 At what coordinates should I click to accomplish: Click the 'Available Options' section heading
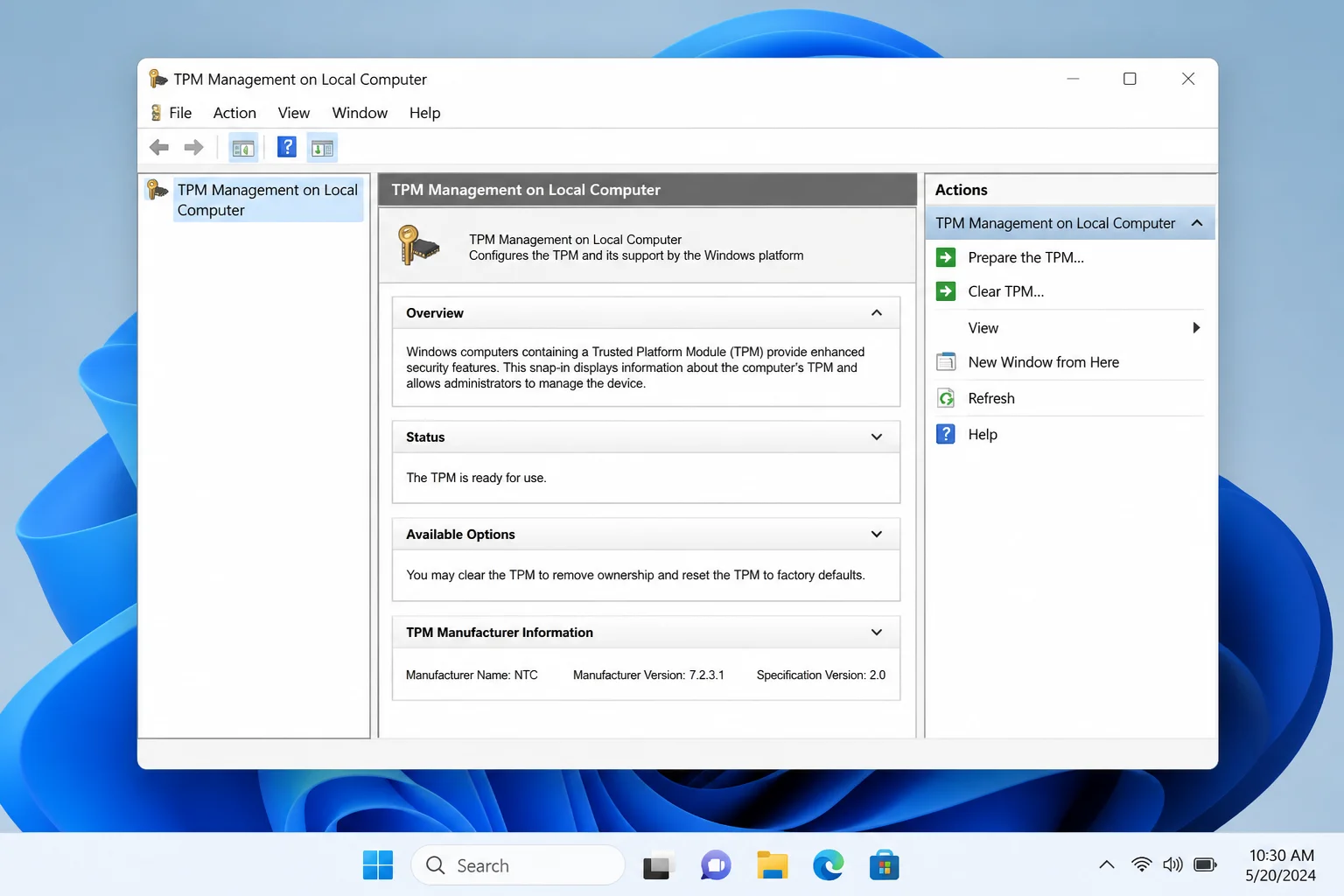coord(460,535)
